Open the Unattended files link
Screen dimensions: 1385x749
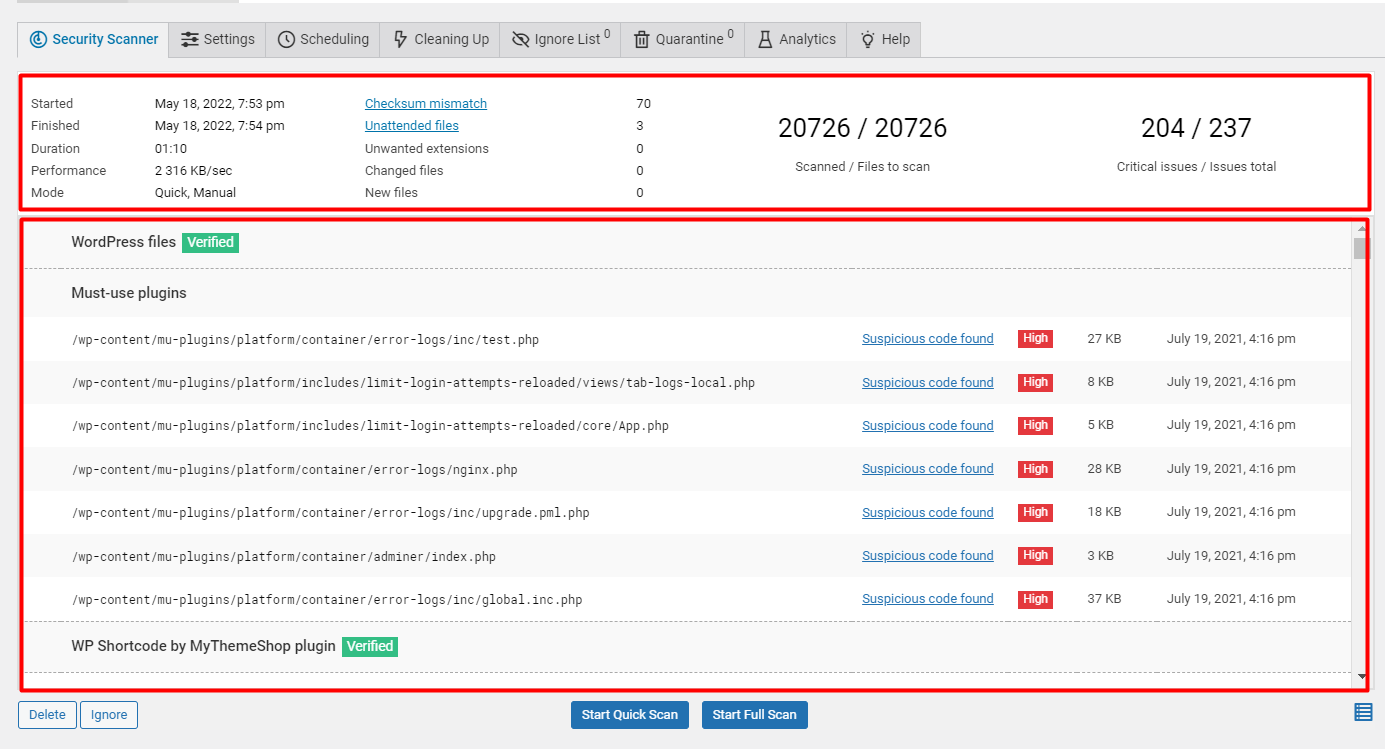411,125
